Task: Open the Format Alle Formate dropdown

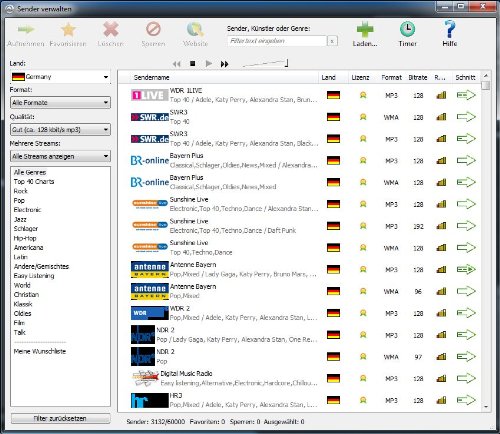Action: coord(60,103)
